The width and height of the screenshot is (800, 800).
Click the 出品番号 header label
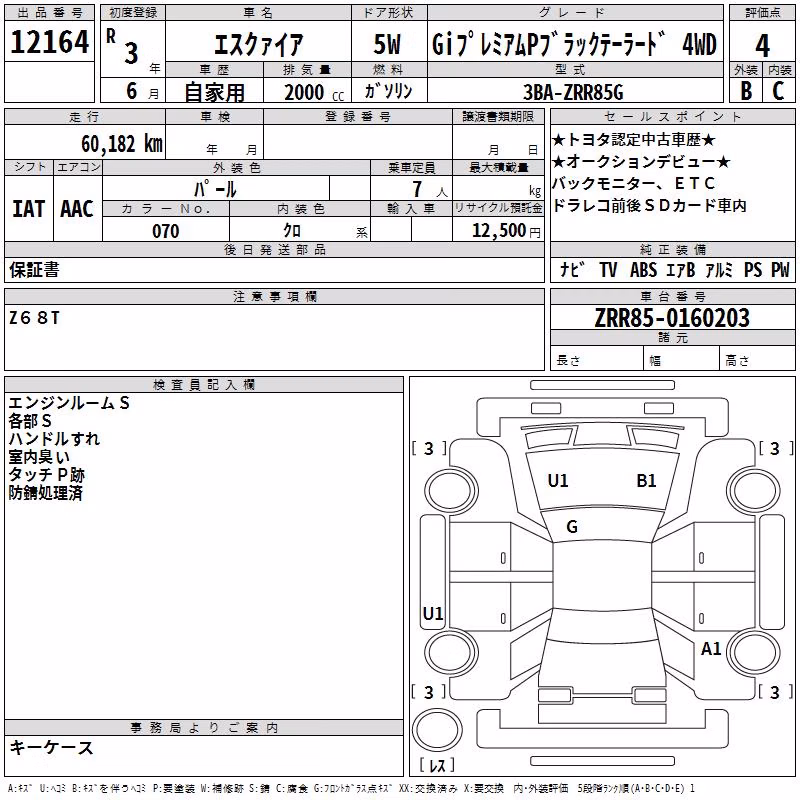tap(49, 13)
